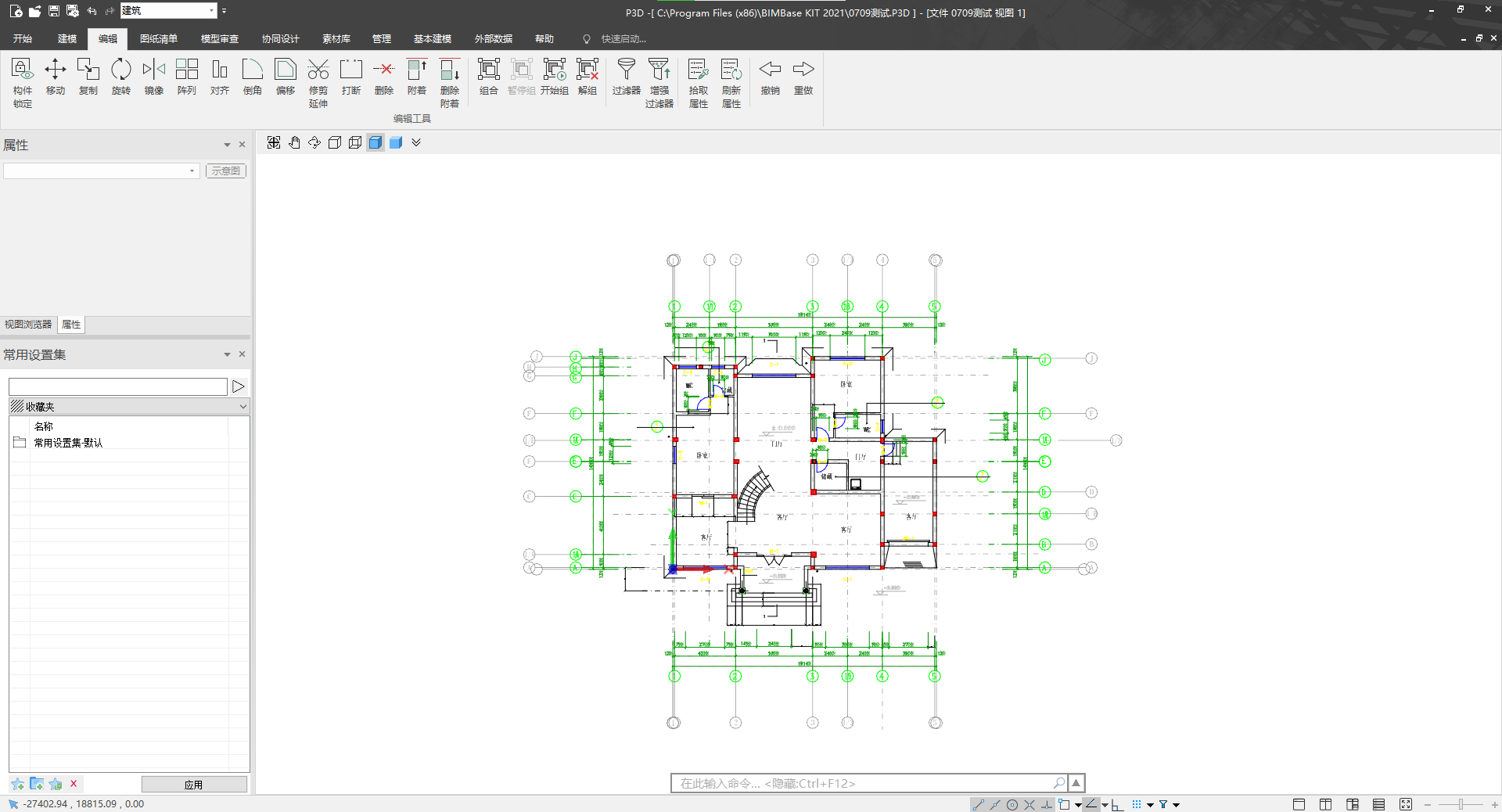Click the command input field

[x=861, y=783]
